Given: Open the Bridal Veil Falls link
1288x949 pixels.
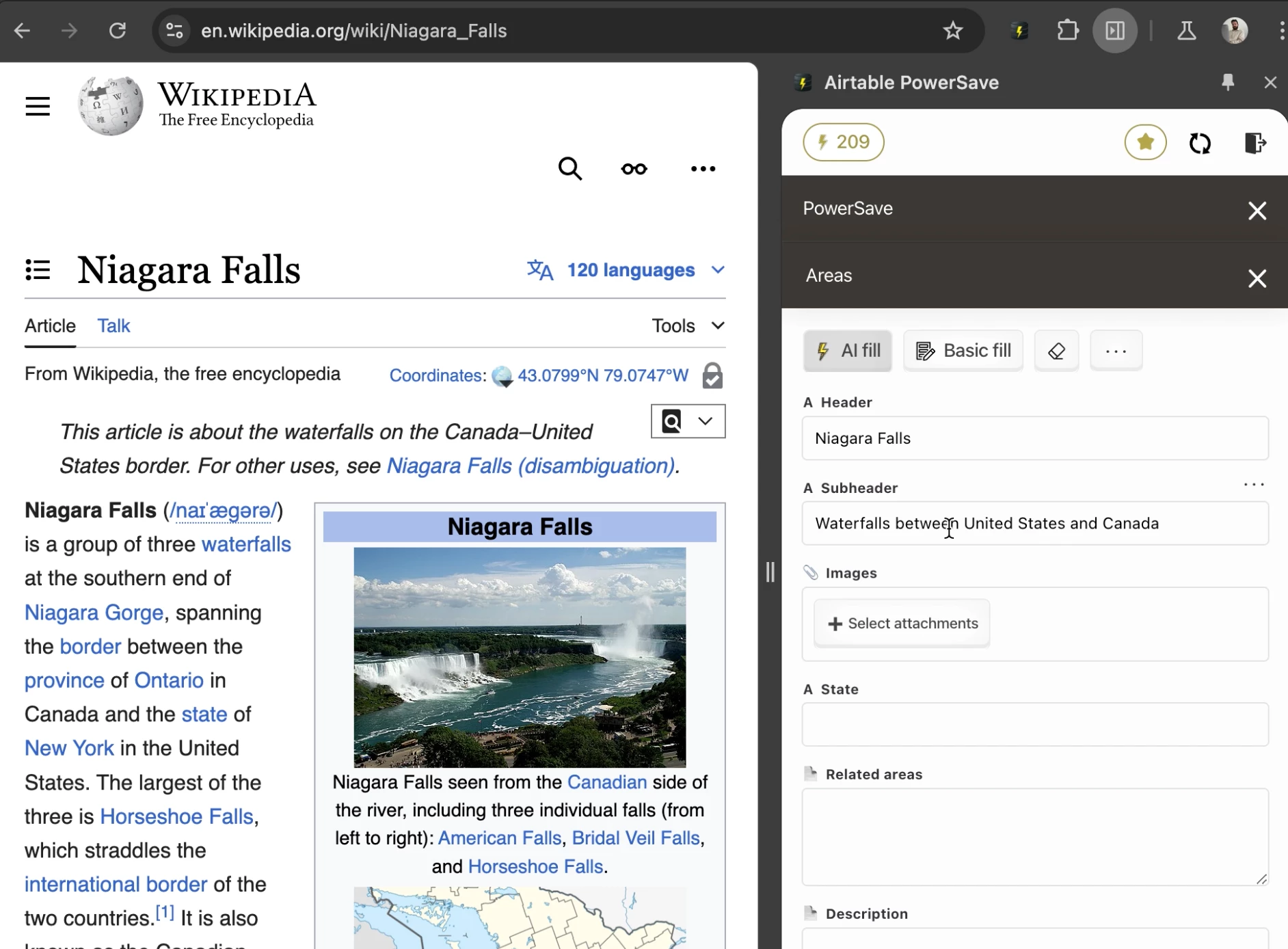Looking at the screenshot, I should (635, 838).
